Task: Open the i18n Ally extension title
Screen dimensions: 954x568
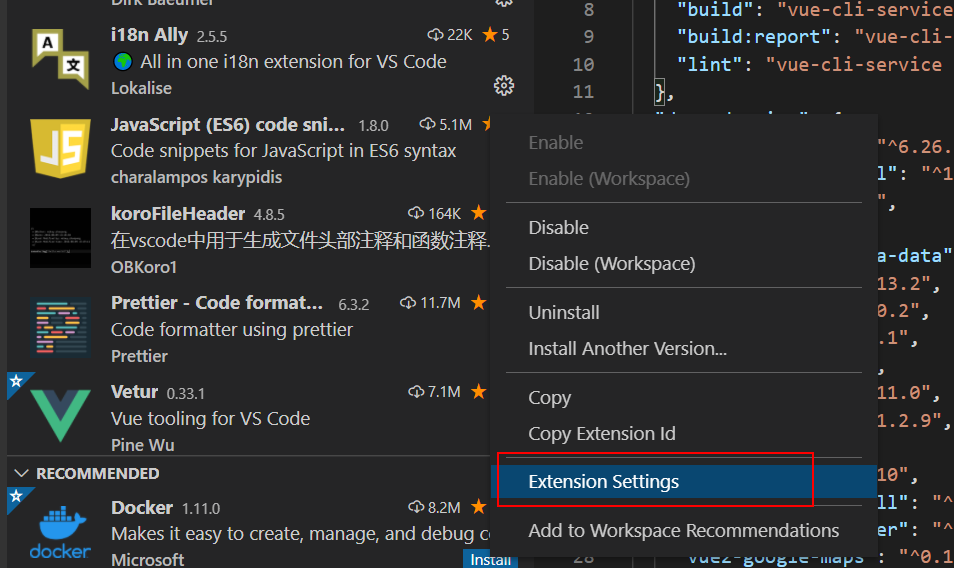Action: pos(149,35)
